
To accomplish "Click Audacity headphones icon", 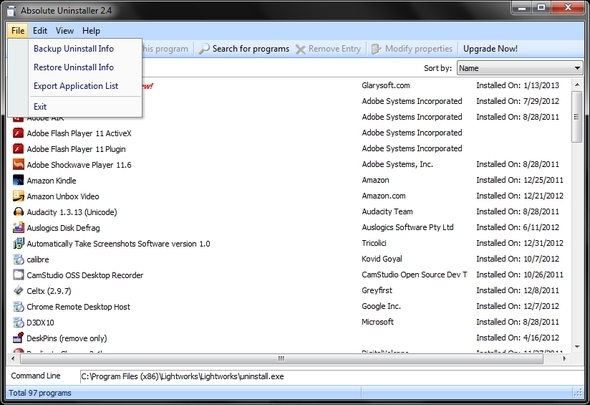I will click(18, 212).
